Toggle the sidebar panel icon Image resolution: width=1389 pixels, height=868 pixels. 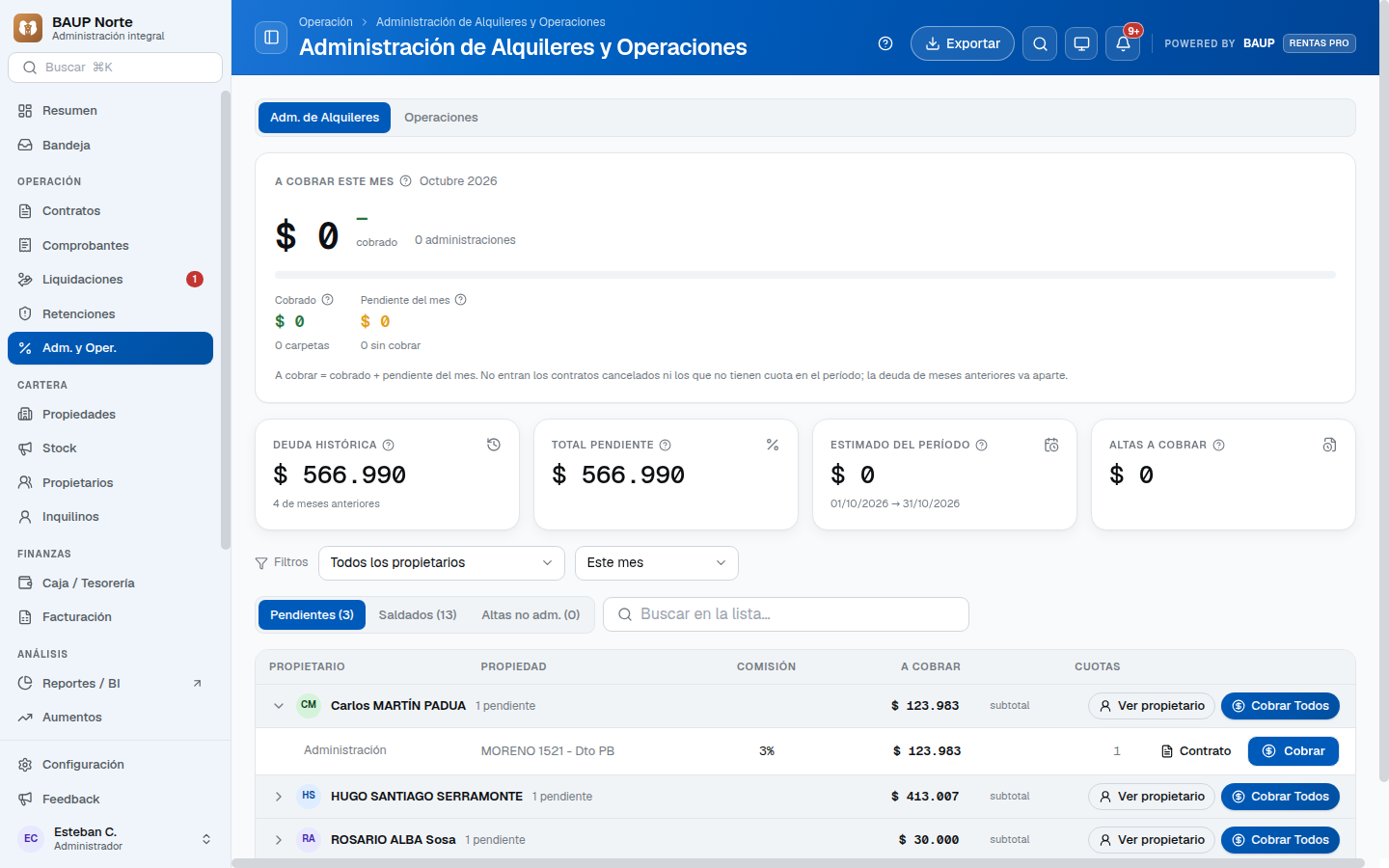pyautogui.click(x=271, y=38)
